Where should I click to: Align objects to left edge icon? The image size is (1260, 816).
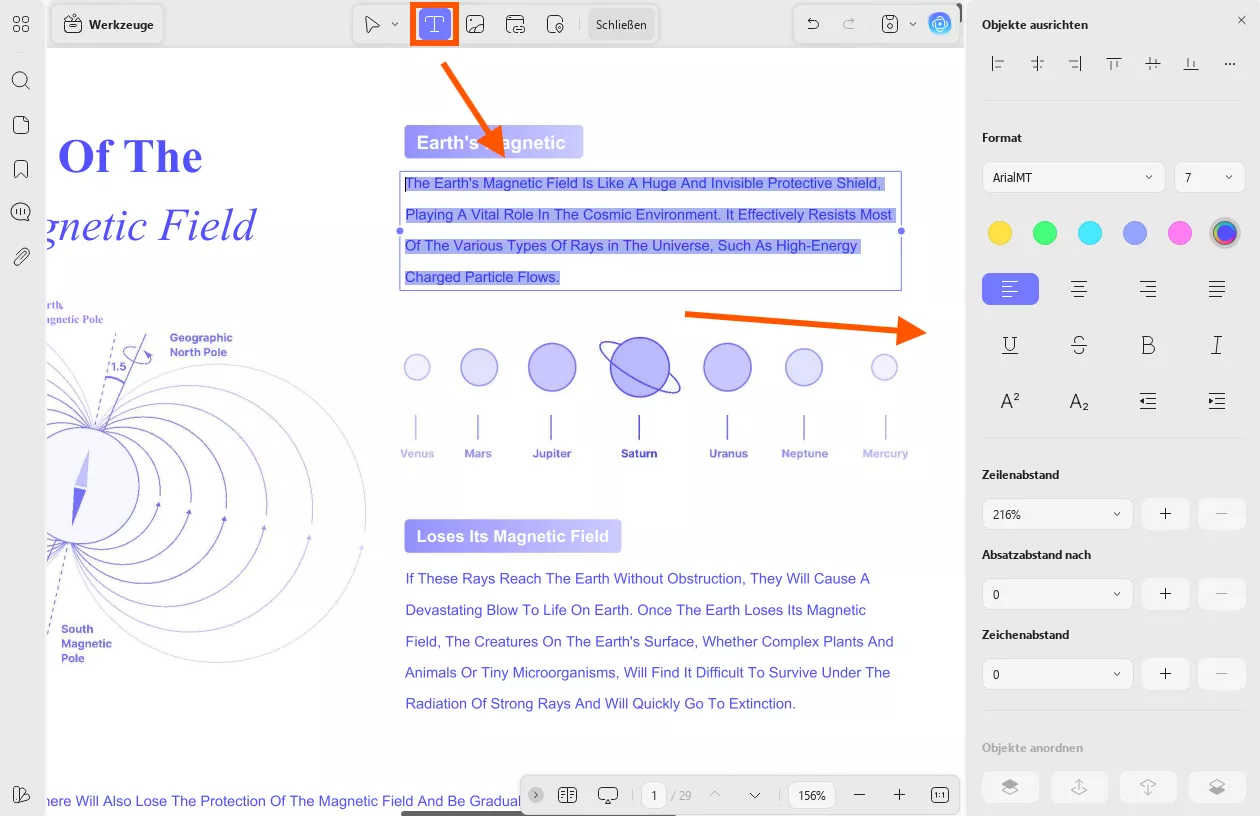click(997, 64)
